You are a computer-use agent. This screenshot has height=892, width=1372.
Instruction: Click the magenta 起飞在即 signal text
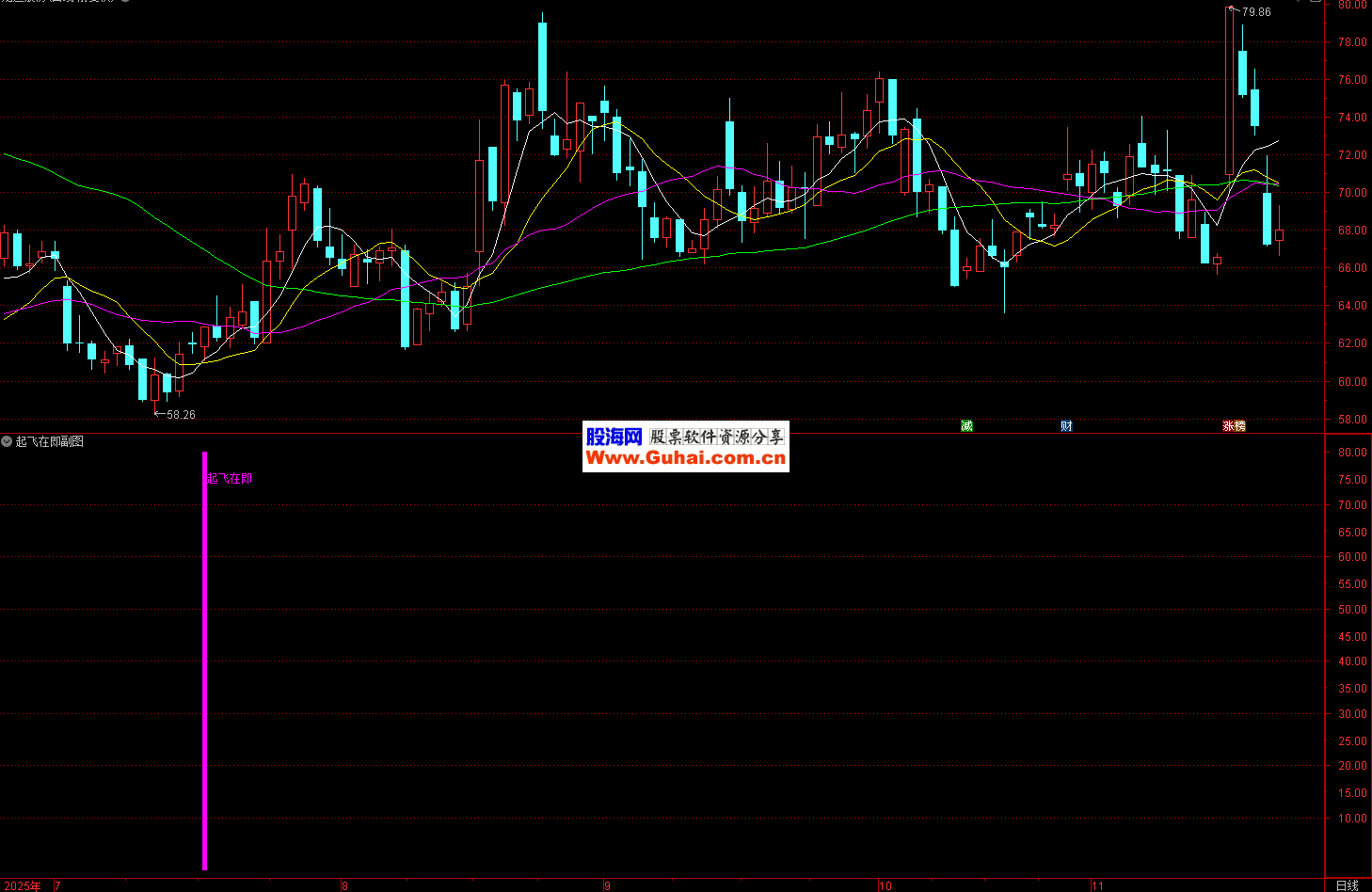230,479
